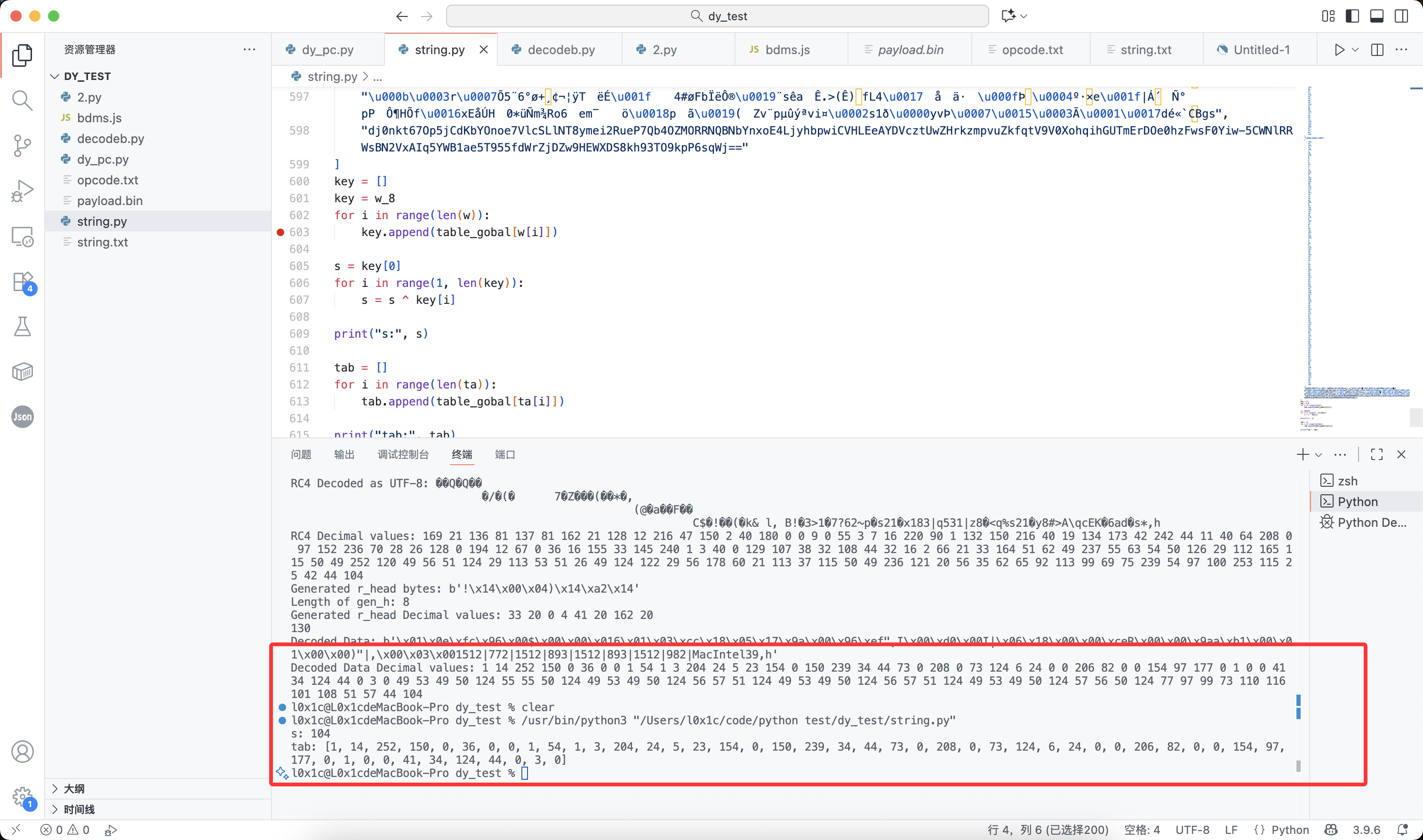
Task: Toggle the primary side bar
Action: pos(1352,16)
